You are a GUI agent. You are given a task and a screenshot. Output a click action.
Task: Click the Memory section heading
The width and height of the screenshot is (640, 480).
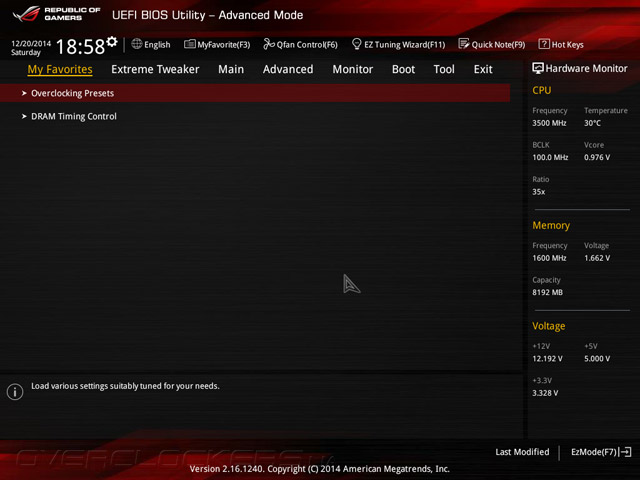tap(551, 225)
